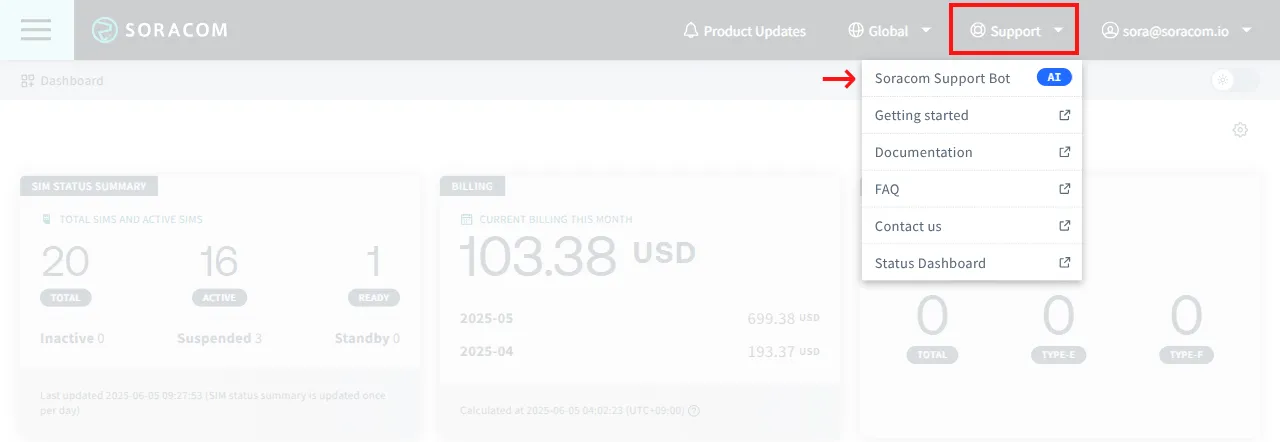Click external link icon beside FAQ
The height and width of the screenshot is (442, 1280).
click(x=1065, y=189)
